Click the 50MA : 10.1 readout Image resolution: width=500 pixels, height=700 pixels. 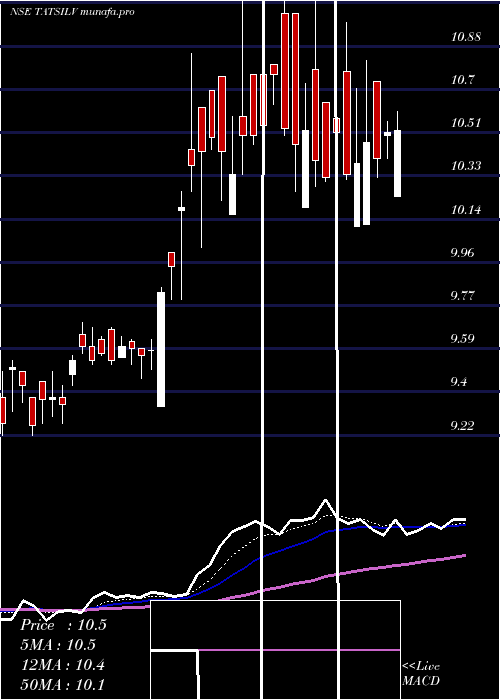tap(63, 684)
